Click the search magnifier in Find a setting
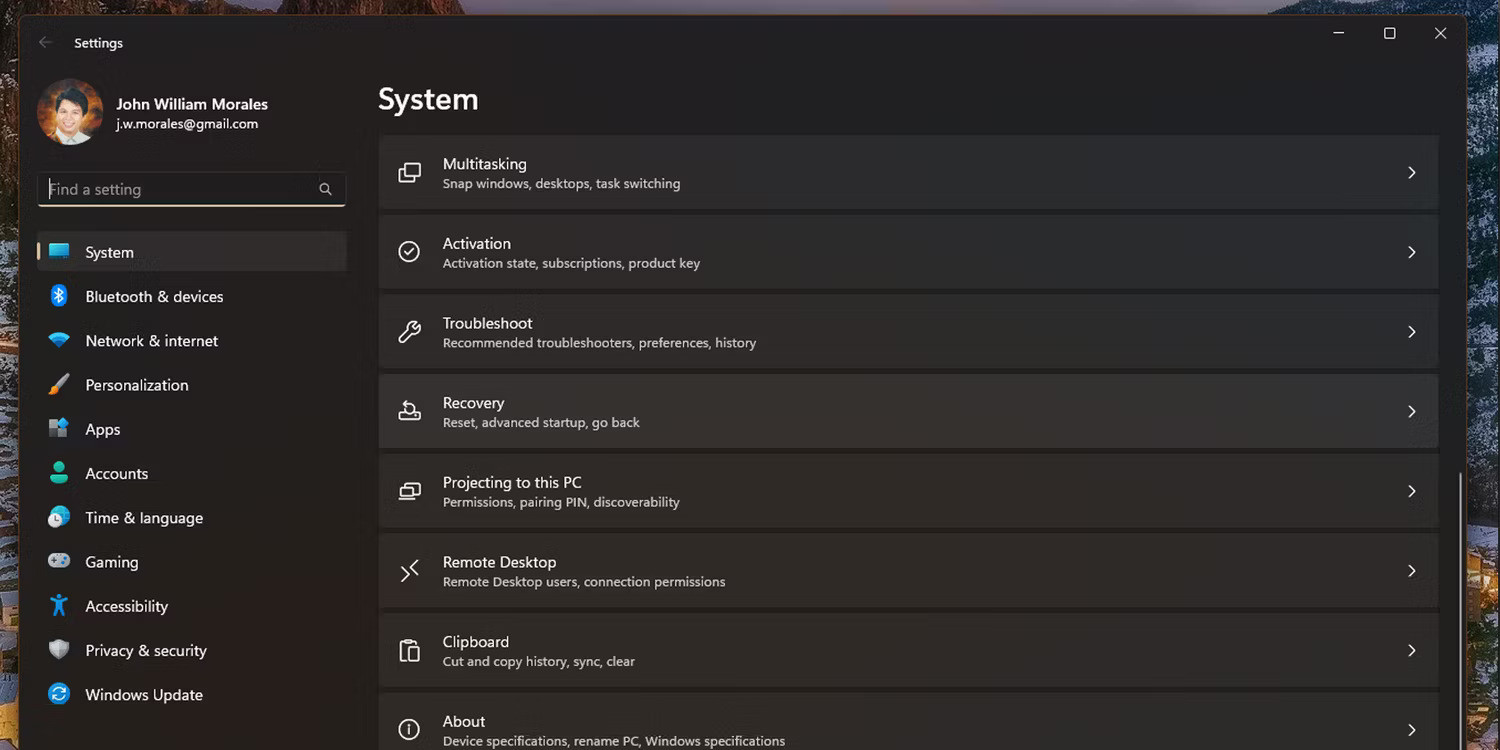This screenshot has height=750, width=1500. [325, 189]
